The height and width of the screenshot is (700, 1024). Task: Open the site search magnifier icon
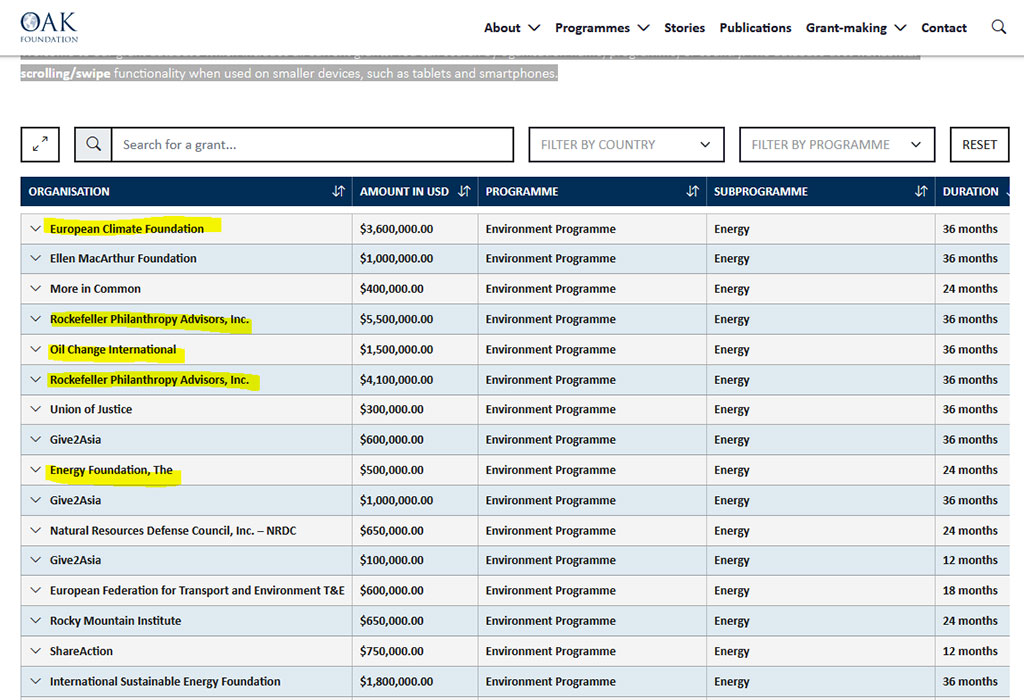pyautogui.click(x=998, y=27)
